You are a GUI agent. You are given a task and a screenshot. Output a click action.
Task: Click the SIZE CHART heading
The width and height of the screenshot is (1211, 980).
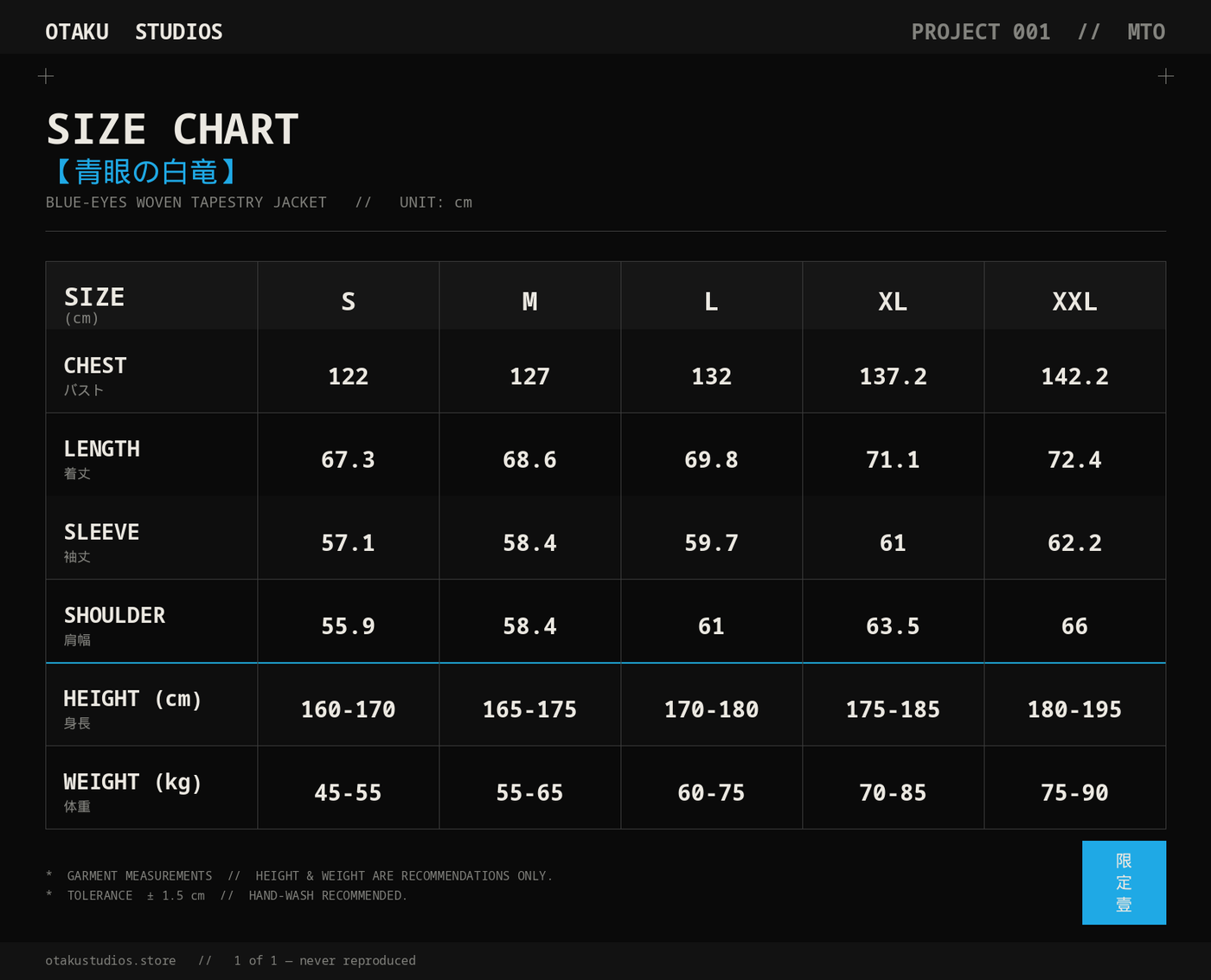173,130
